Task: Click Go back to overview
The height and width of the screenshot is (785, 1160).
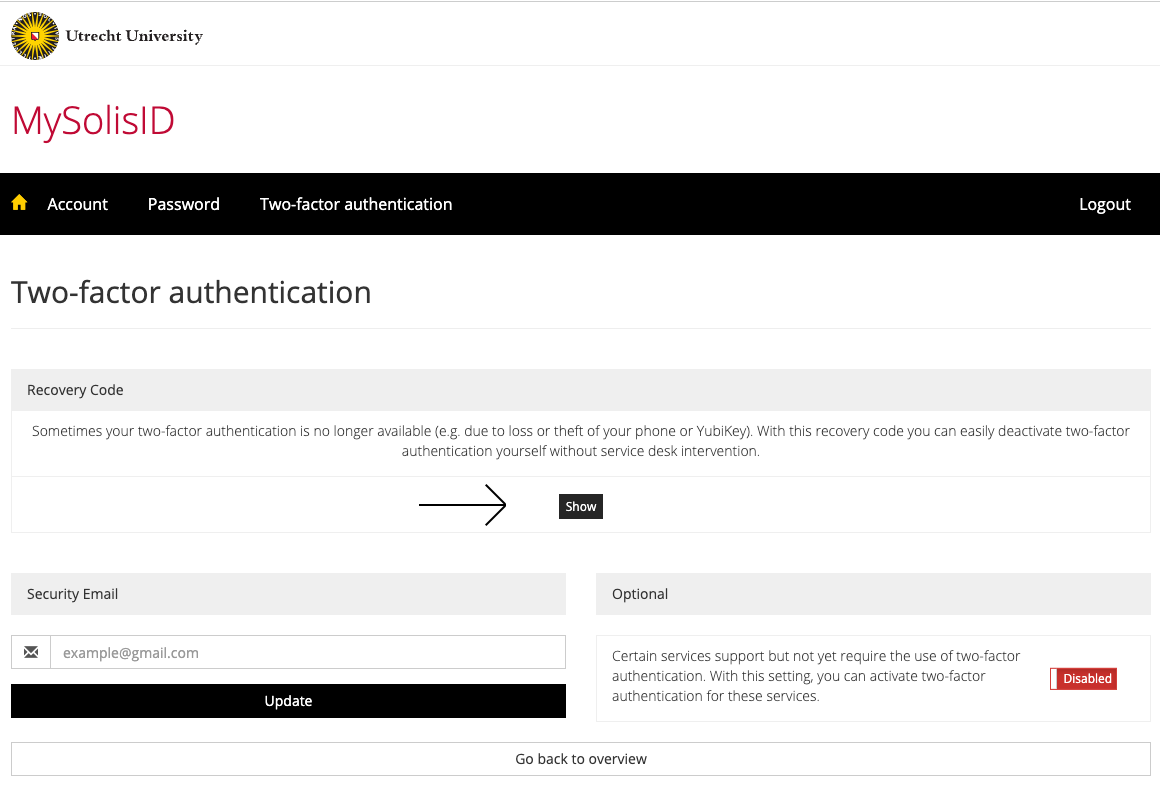Action: (580, 759)
